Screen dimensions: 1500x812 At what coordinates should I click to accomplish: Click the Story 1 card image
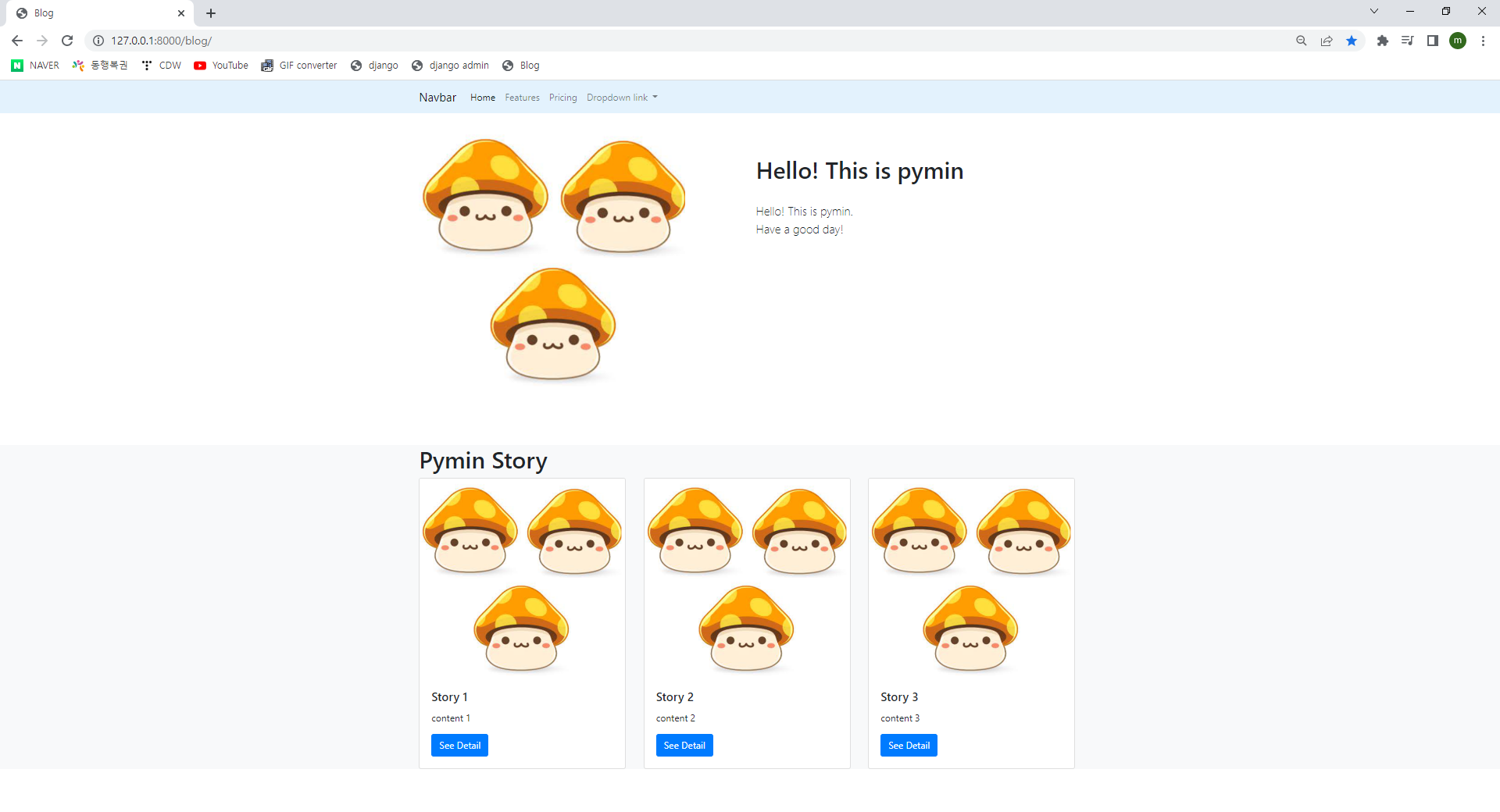point(522,579)
